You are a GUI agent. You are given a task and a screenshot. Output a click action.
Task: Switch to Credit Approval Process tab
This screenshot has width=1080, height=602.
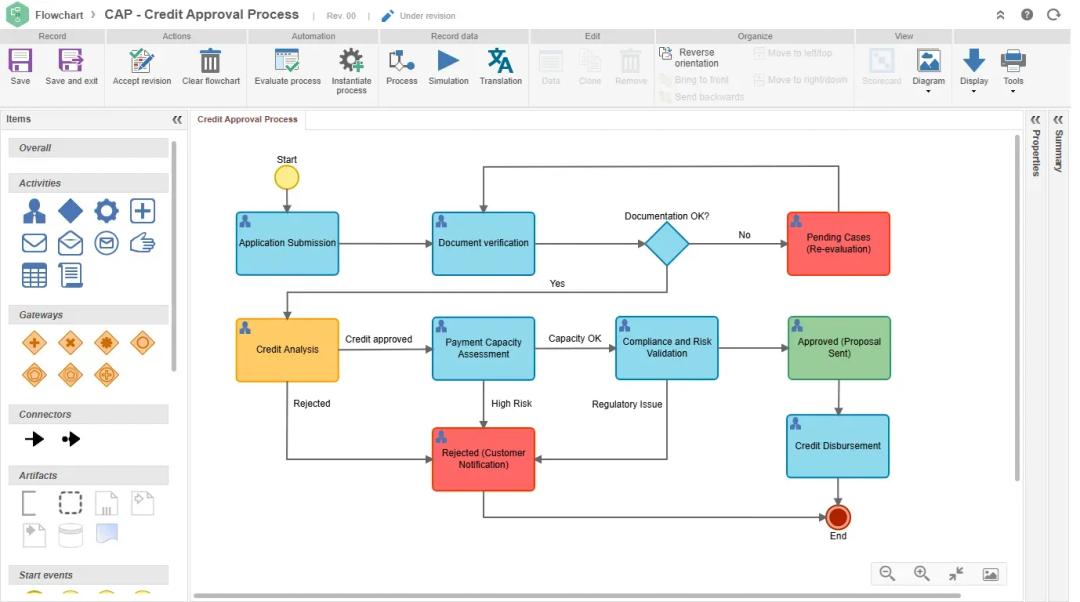pyautogui.click(x=247, y=119)
